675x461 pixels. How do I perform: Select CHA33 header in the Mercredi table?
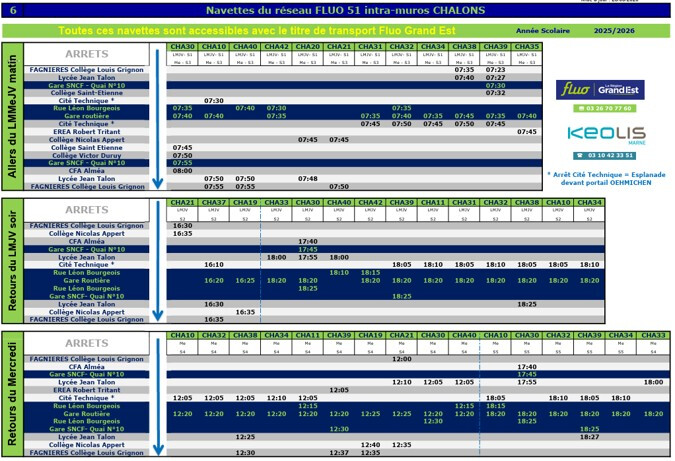point(653,335)
